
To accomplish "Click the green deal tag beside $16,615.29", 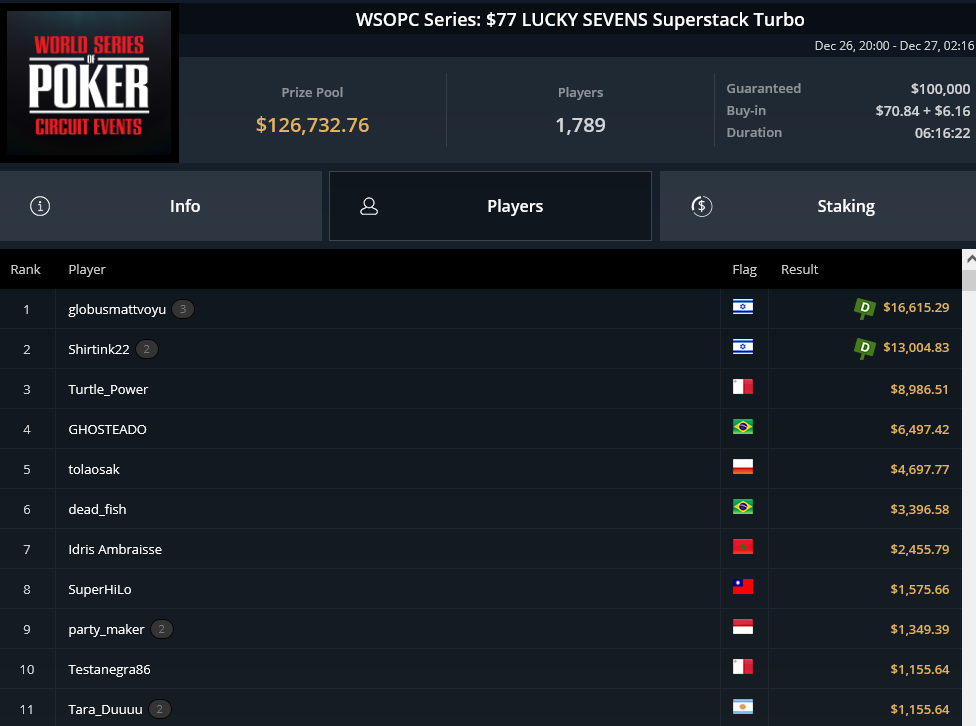I will pos(865,308).
